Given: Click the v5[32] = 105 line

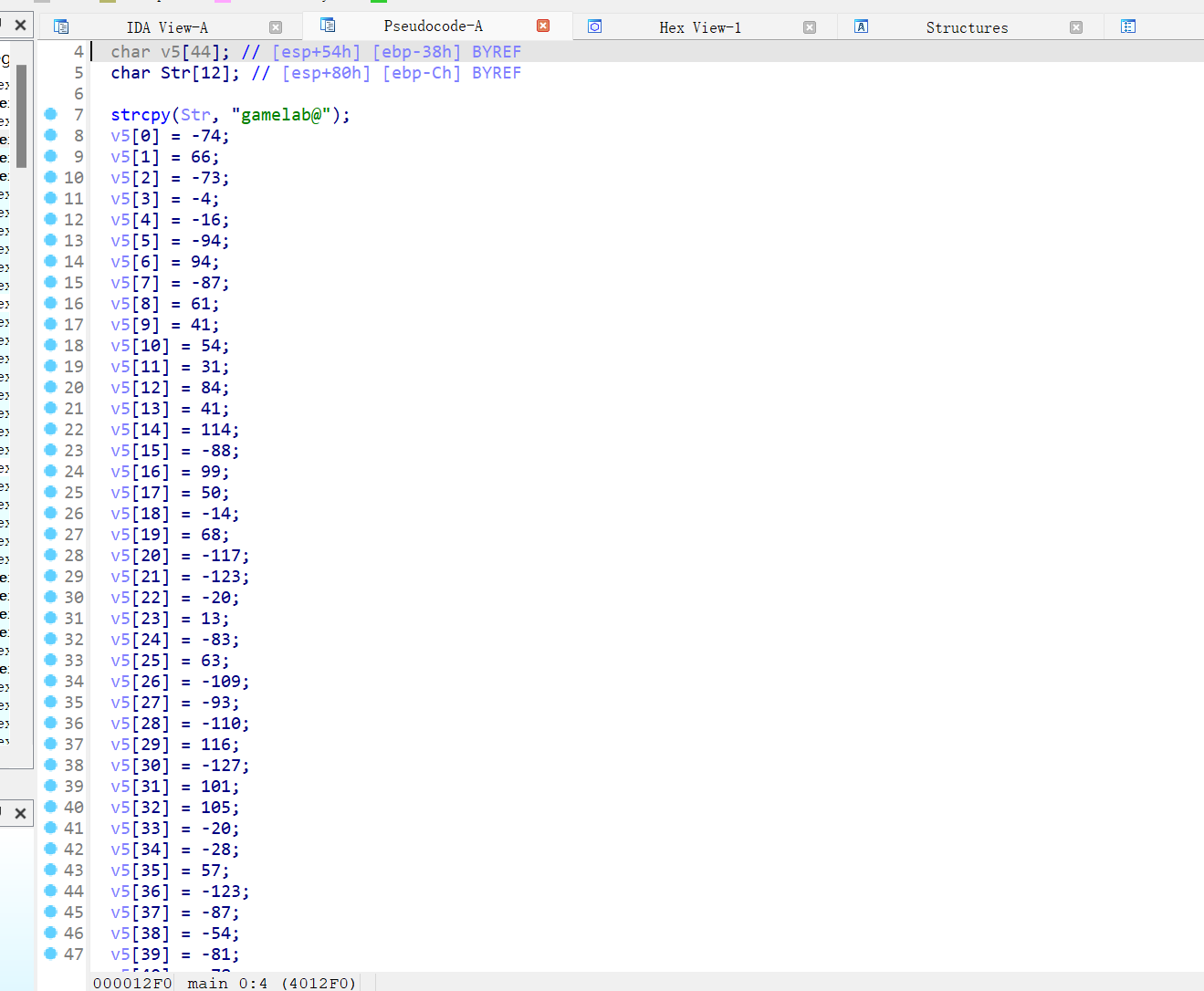Looking at the screenshot, I should click(175, 808).
